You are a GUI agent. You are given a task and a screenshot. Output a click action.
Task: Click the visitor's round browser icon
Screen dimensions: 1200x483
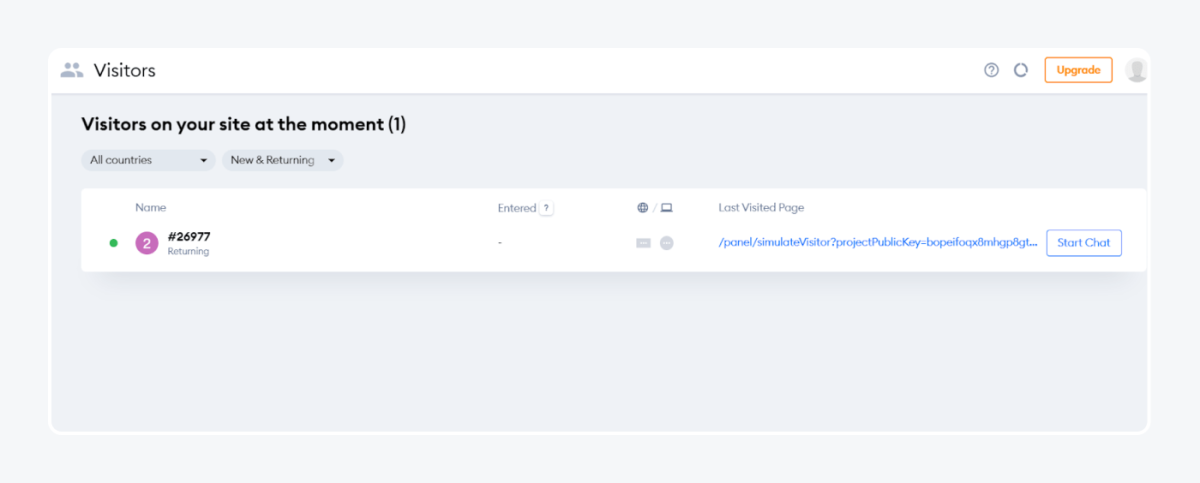point(666,243)
